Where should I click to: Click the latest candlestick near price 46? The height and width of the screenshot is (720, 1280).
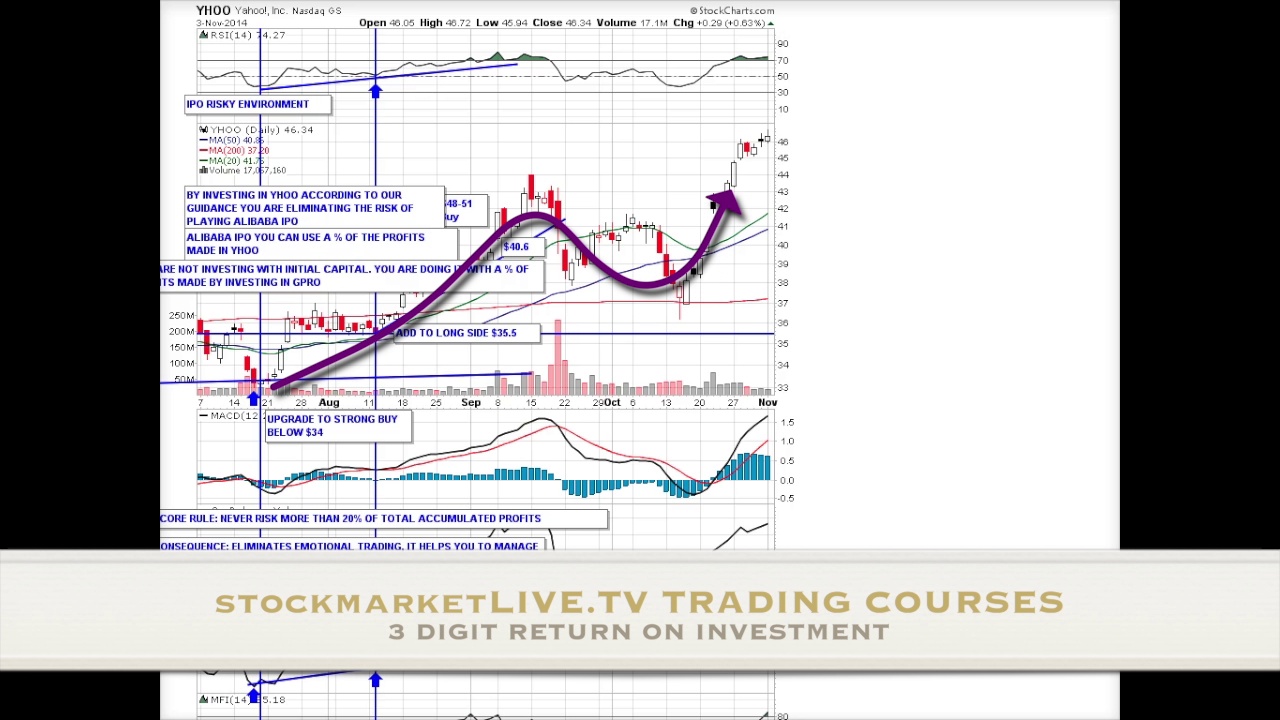click(767, 139)
